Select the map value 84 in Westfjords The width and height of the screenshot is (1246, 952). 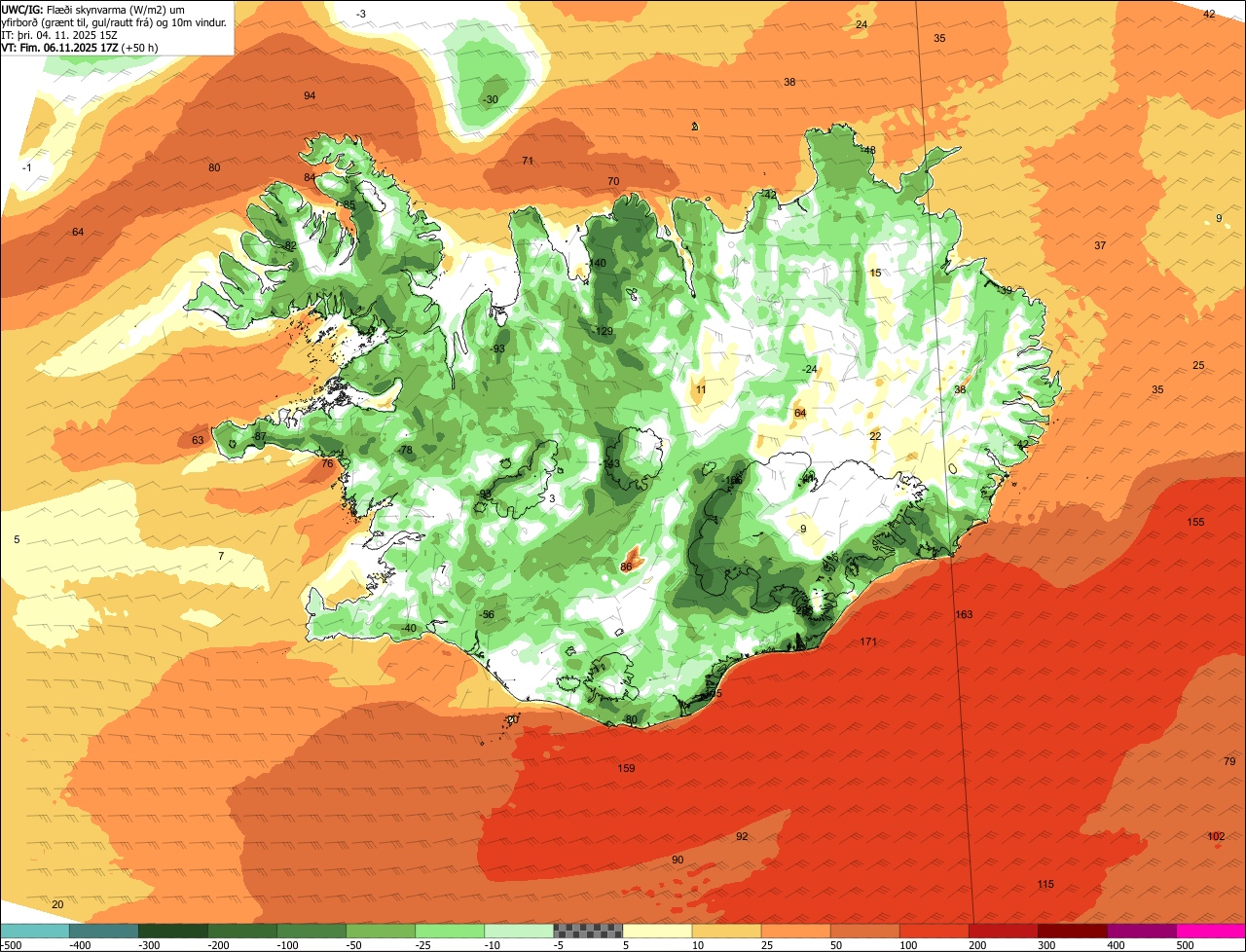click(310, 177)
